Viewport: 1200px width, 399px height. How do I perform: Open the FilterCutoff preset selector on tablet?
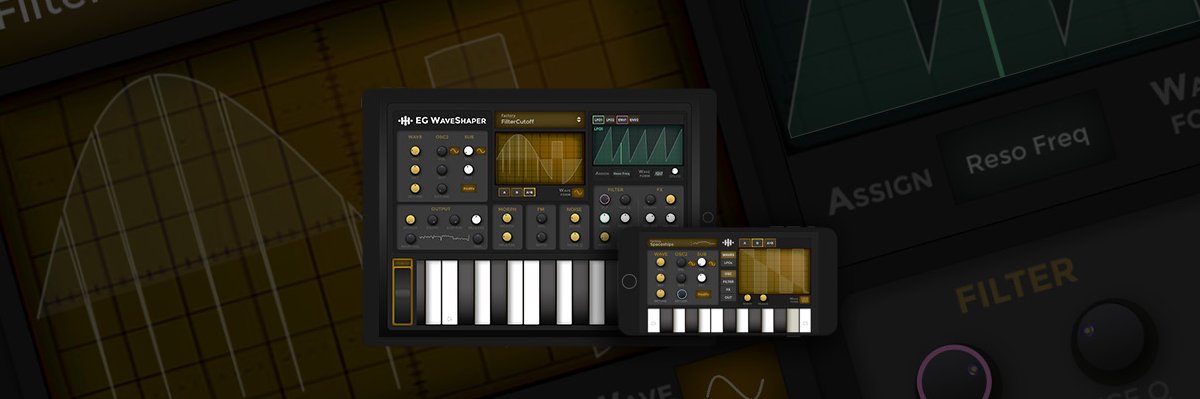coord(541,120)
